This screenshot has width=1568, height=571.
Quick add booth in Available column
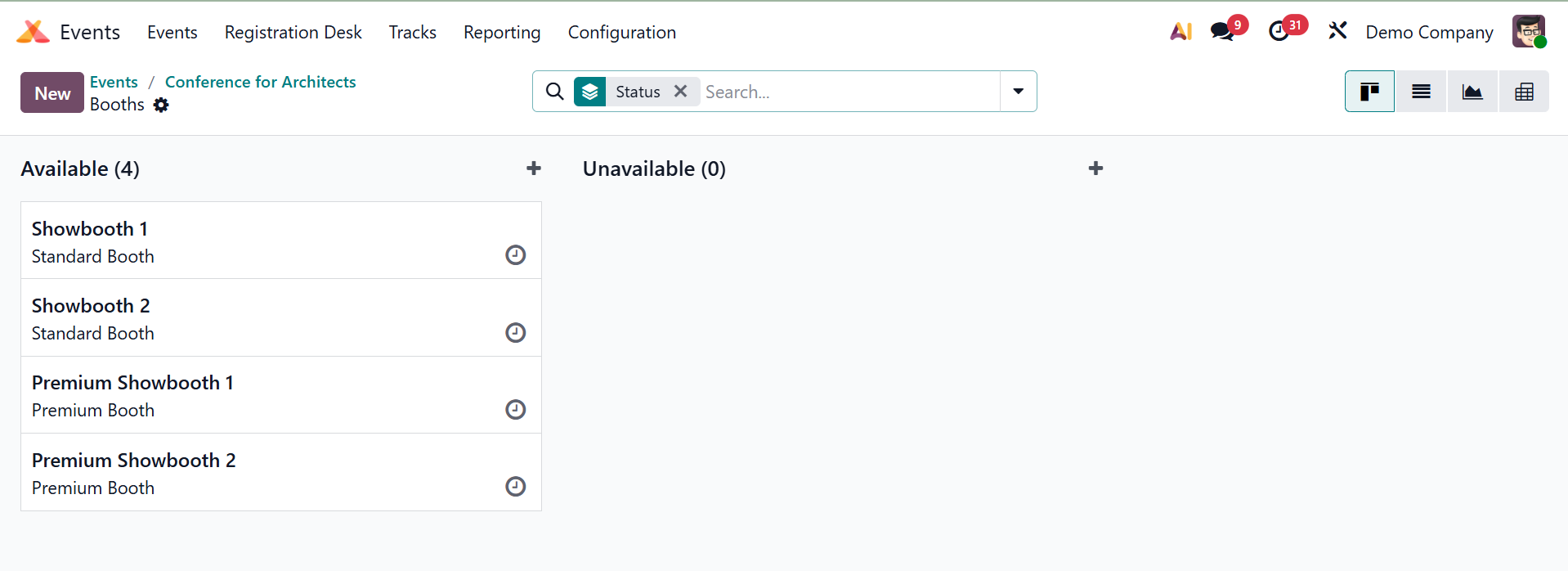(x=534, y=169)
